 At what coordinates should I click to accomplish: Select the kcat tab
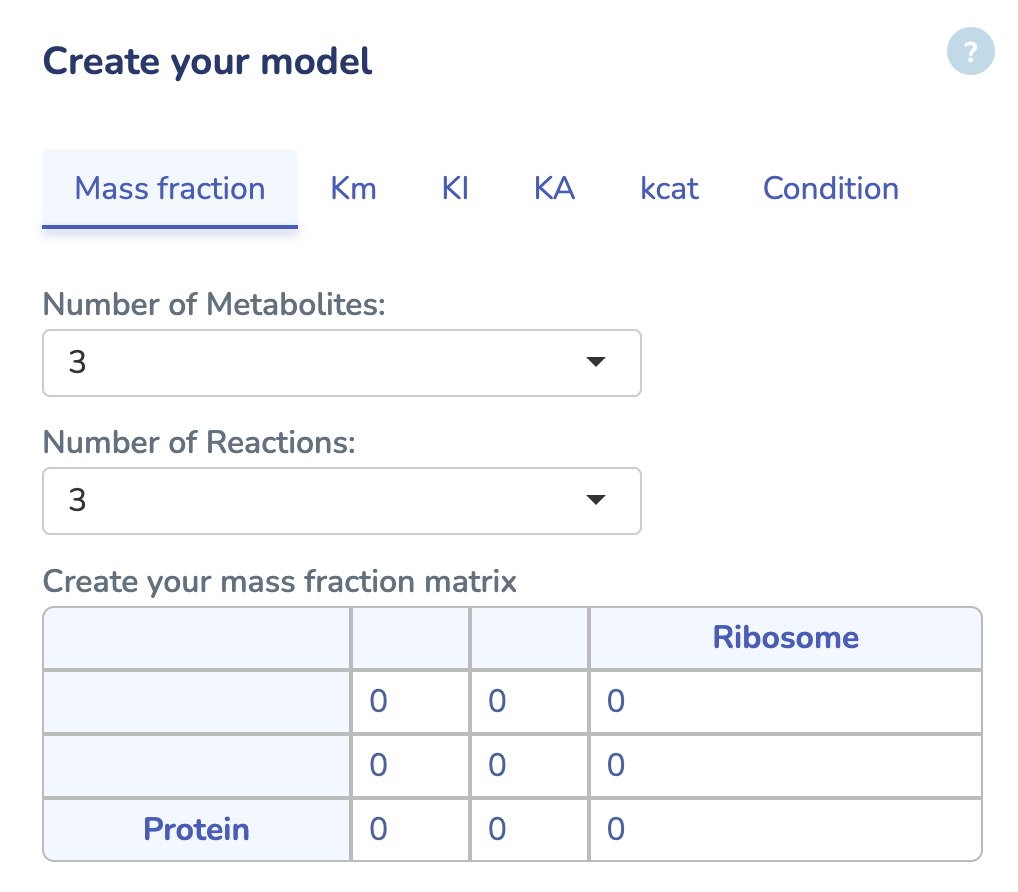click(669, 188)
